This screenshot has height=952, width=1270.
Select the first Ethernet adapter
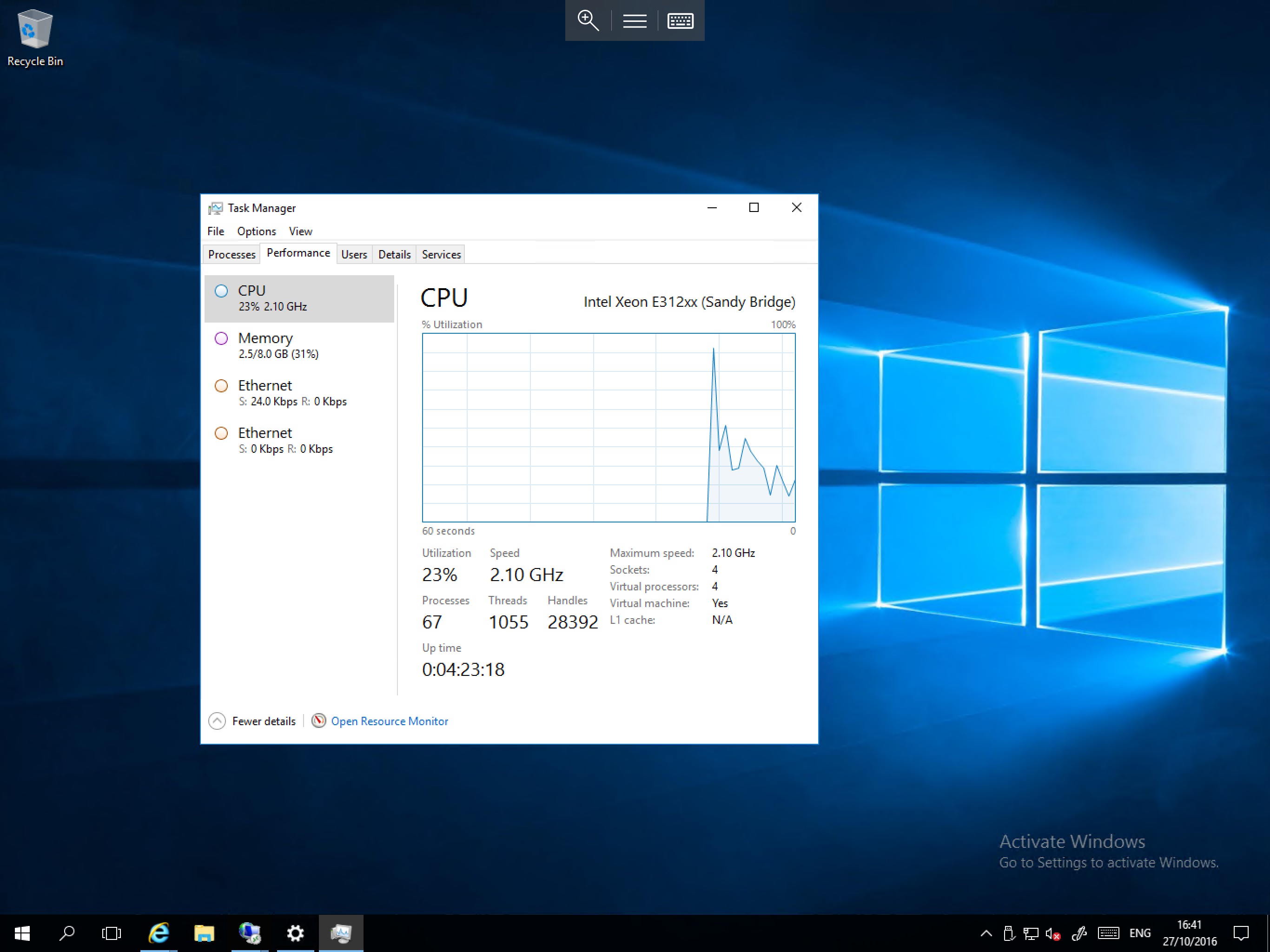[299, 392]
